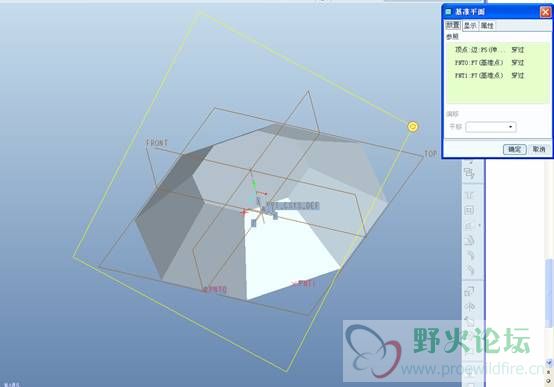Select the Round tool icon
Screen dimensions: 554x387
469,255
